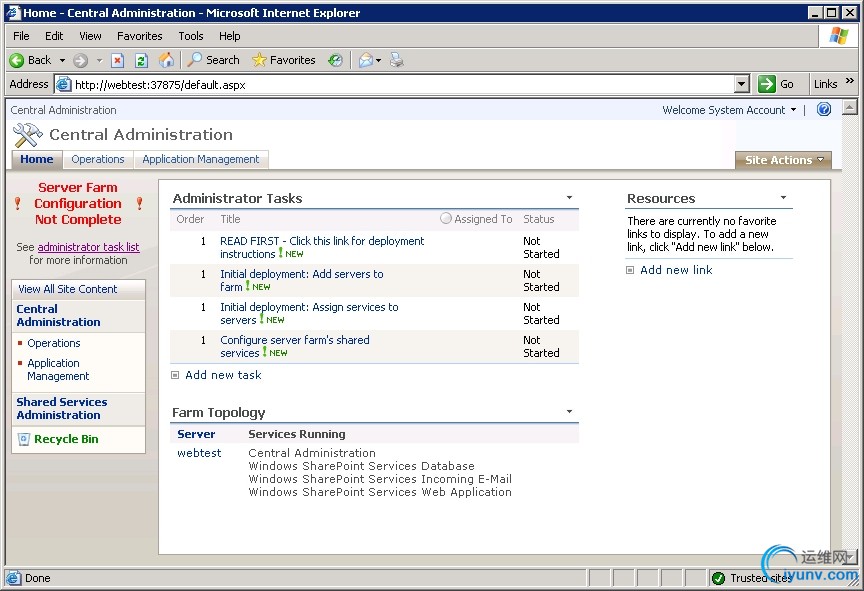Viewport: 864px width, 591px height.
Task: Click the Assigned To column icon
Action: [446, 219]
